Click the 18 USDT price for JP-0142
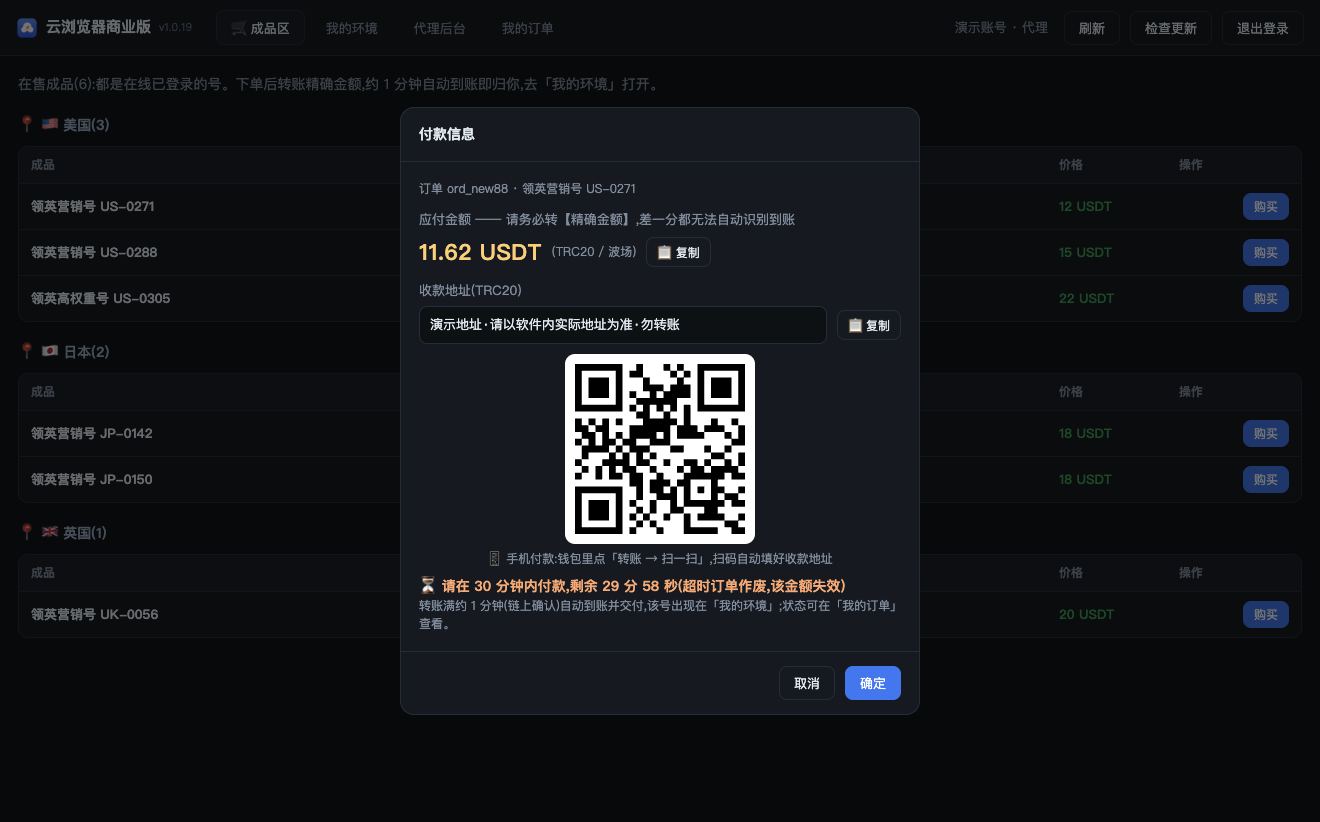 click(1085, 433)
